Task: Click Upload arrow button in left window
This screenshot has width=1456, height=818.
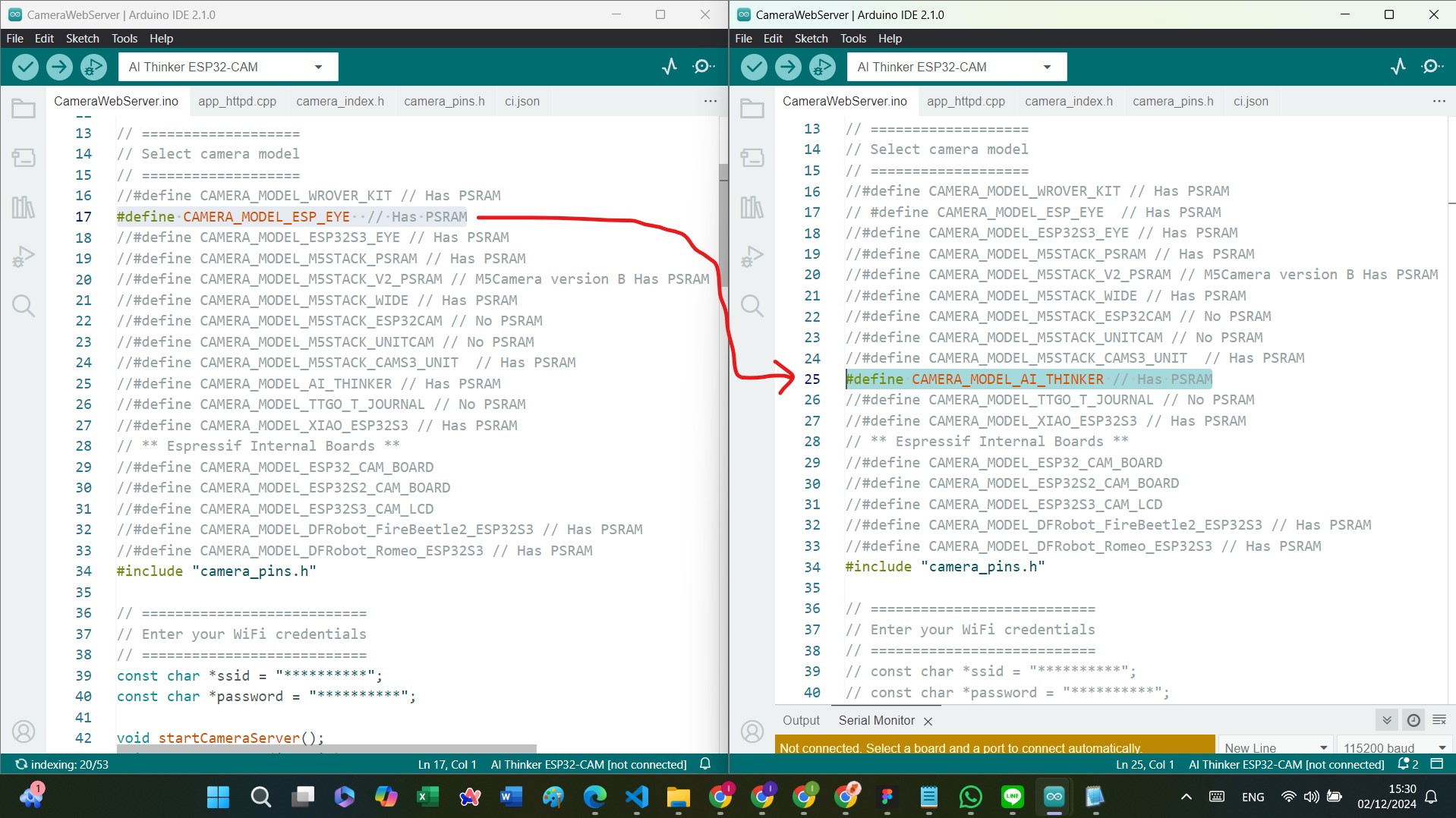Action: [x=59, y=67]
